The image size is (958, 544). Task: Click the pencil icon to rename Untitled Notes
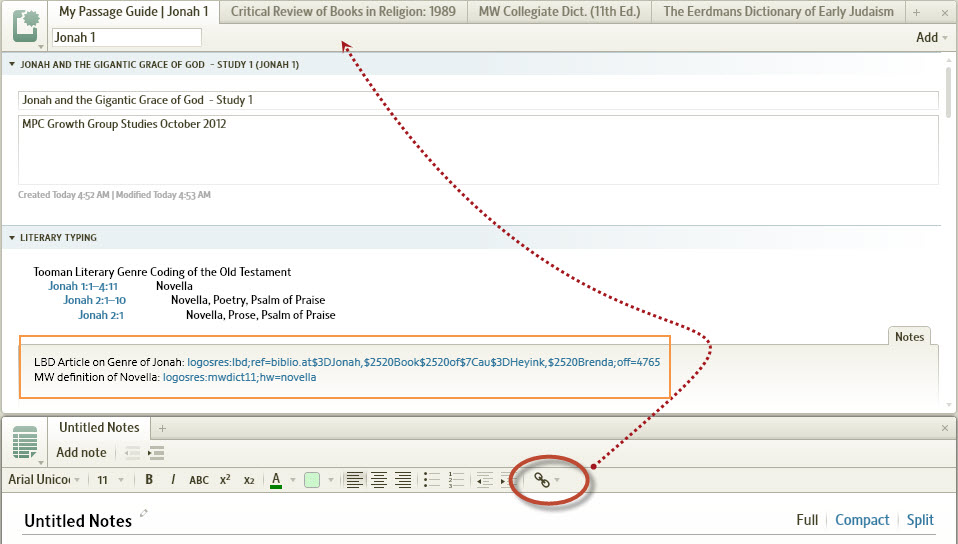click(x=144, y=513)
